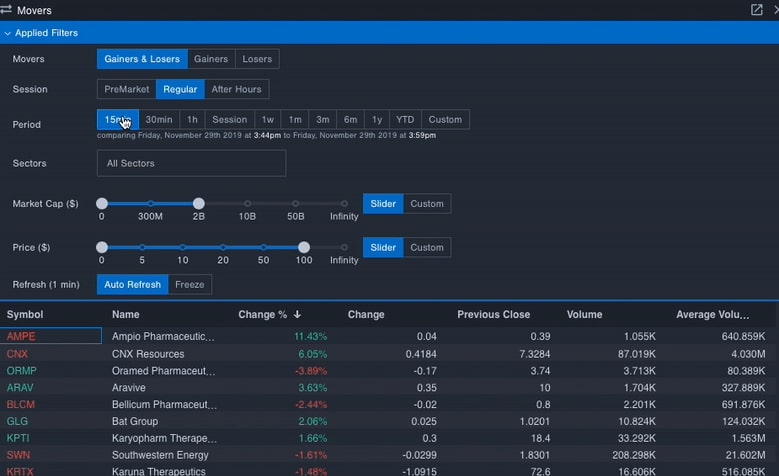Select the Losers movers option
This screenshot has height=476, width=779.
(257, 59)
